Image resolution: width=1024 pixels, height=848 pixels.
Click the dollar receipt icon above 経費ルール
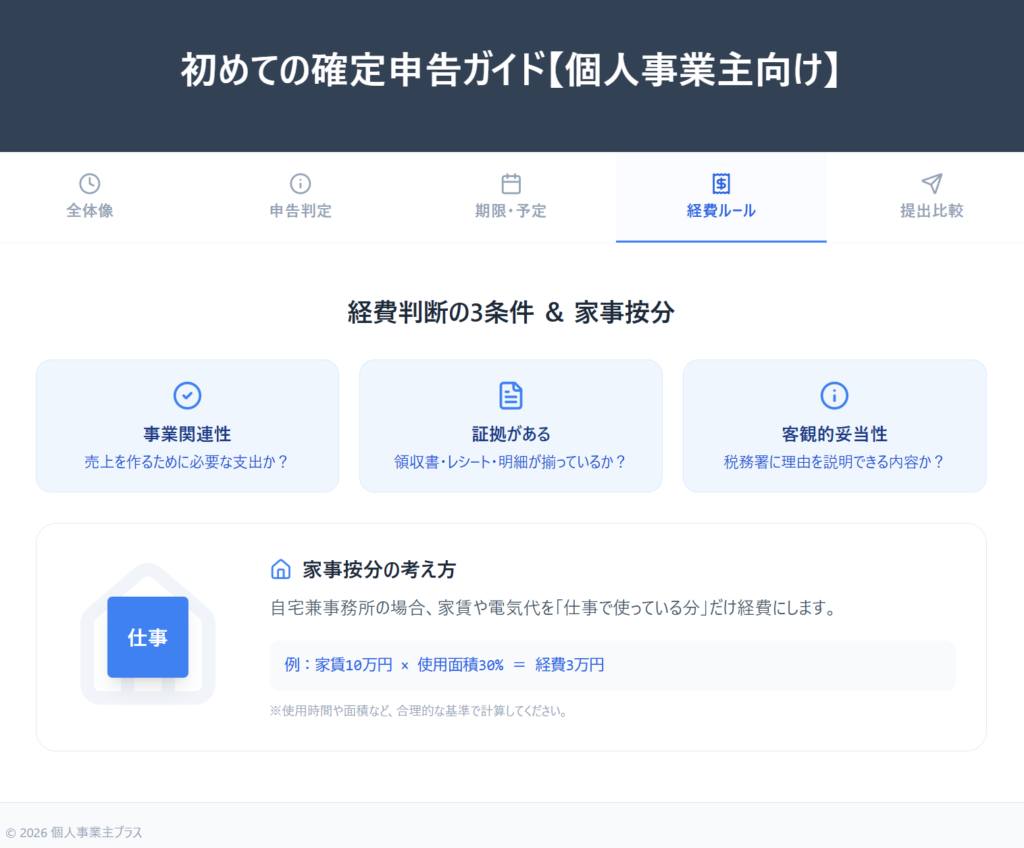(721, 183)
